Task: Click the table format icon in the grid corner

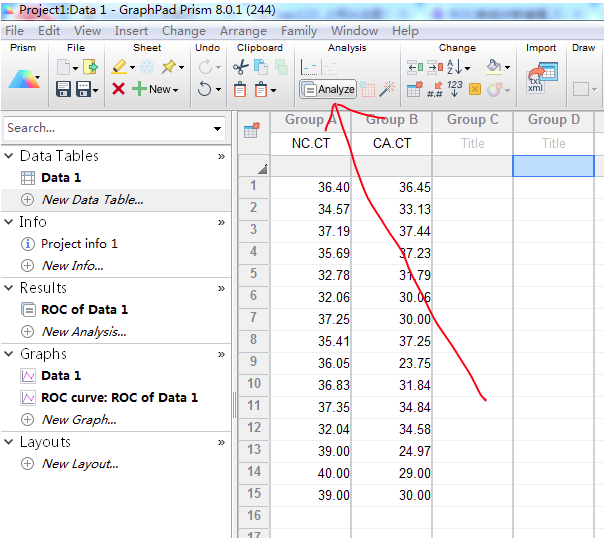Action: tap(252, 130)
